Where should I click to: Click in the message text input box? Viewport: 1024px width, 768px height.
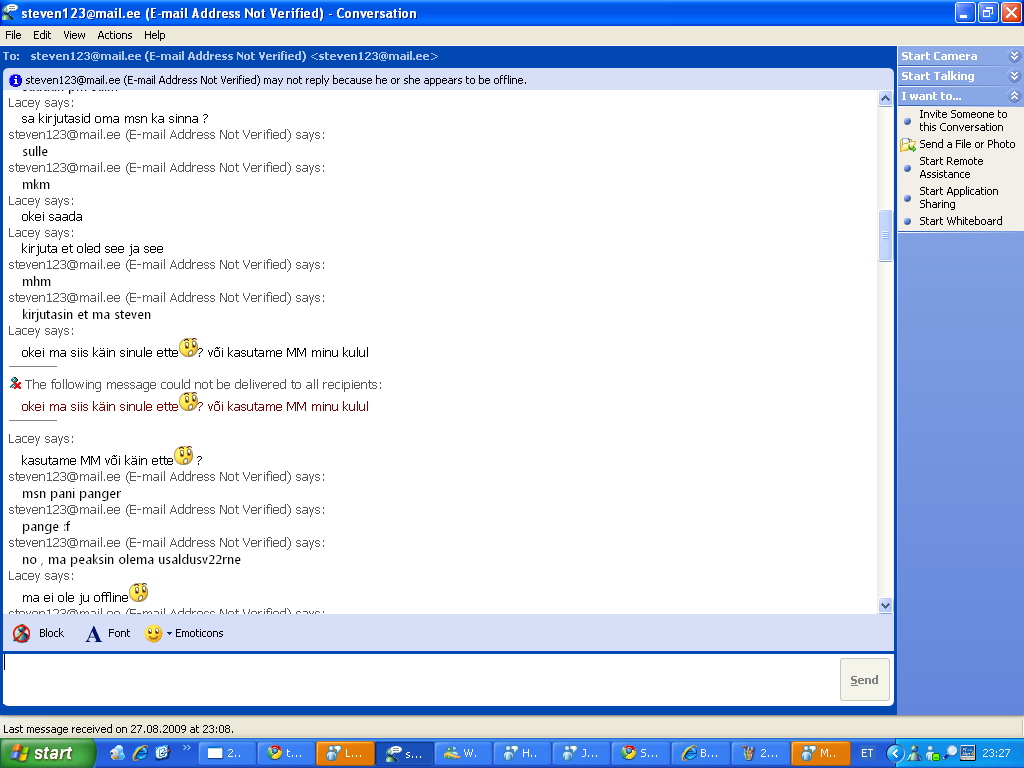click(x=420, y=678)
